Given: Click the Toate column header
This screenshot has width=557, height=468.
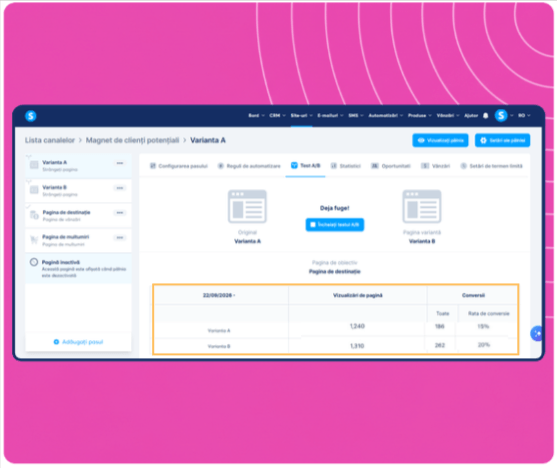Looking at the screenshot, I should click(x=443, y=313).
